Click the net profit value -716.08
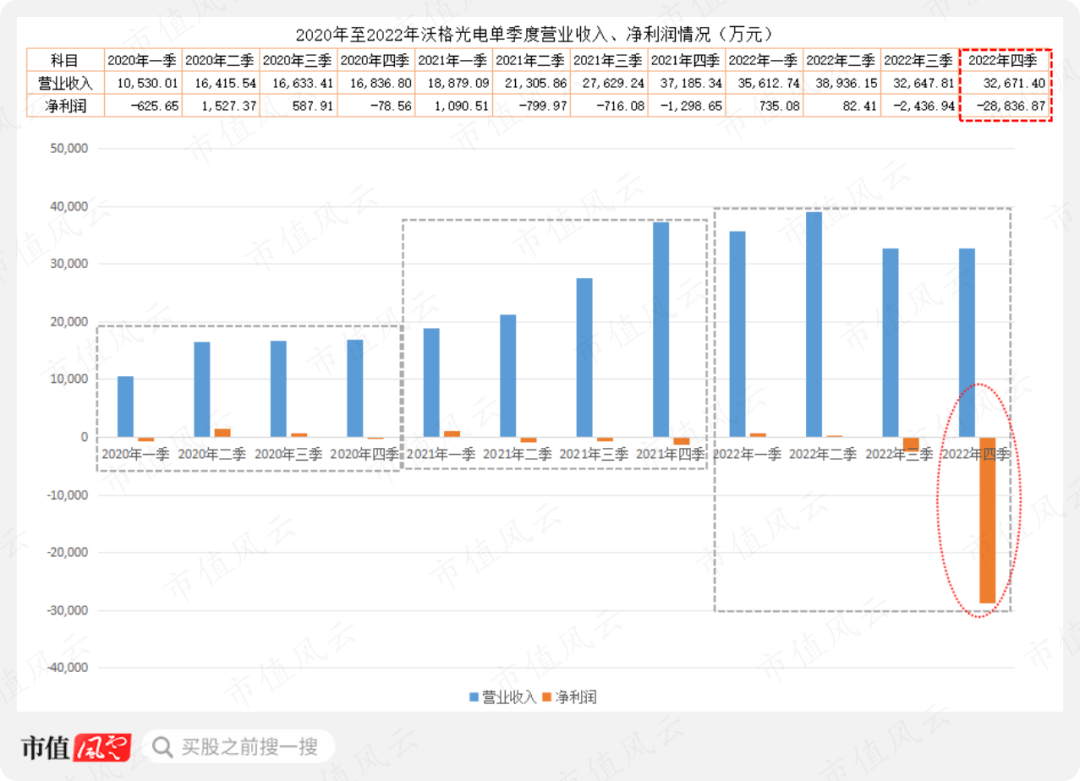Viewport: 1080px width, 781px height. 621,106
